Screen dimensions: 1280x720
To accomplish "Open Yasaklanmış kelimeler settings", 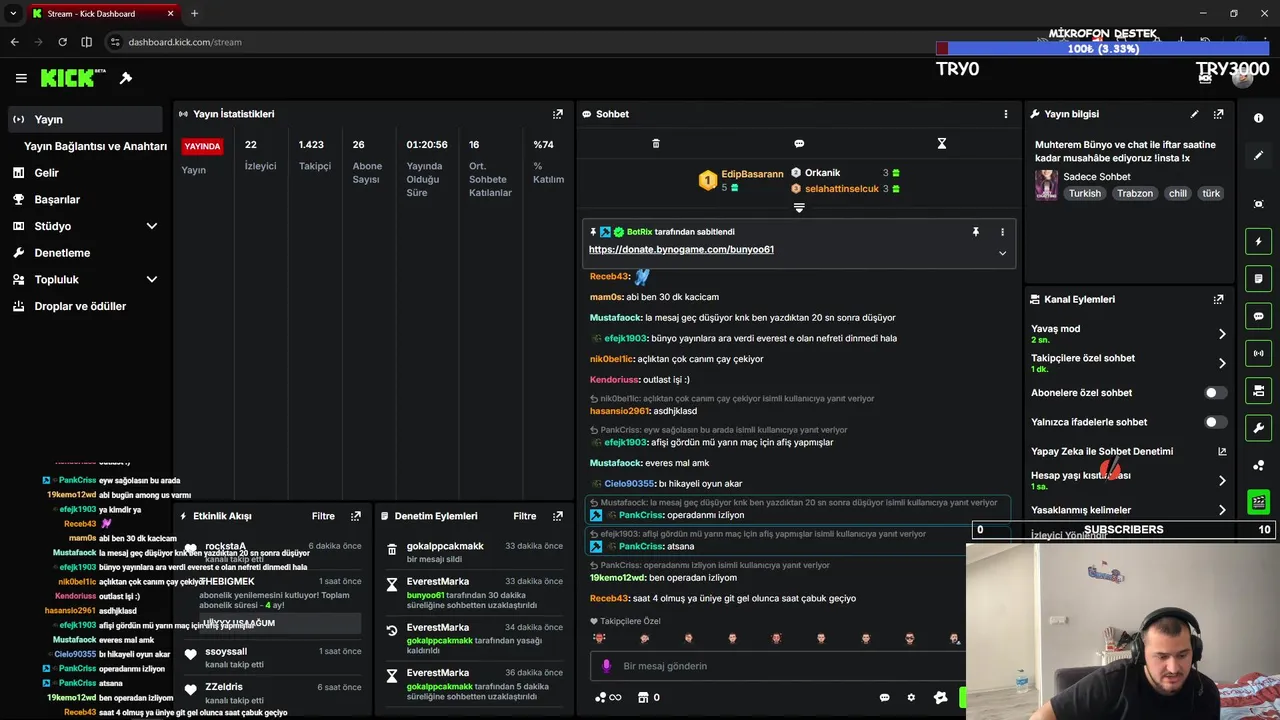I will tap(1128, 510).
